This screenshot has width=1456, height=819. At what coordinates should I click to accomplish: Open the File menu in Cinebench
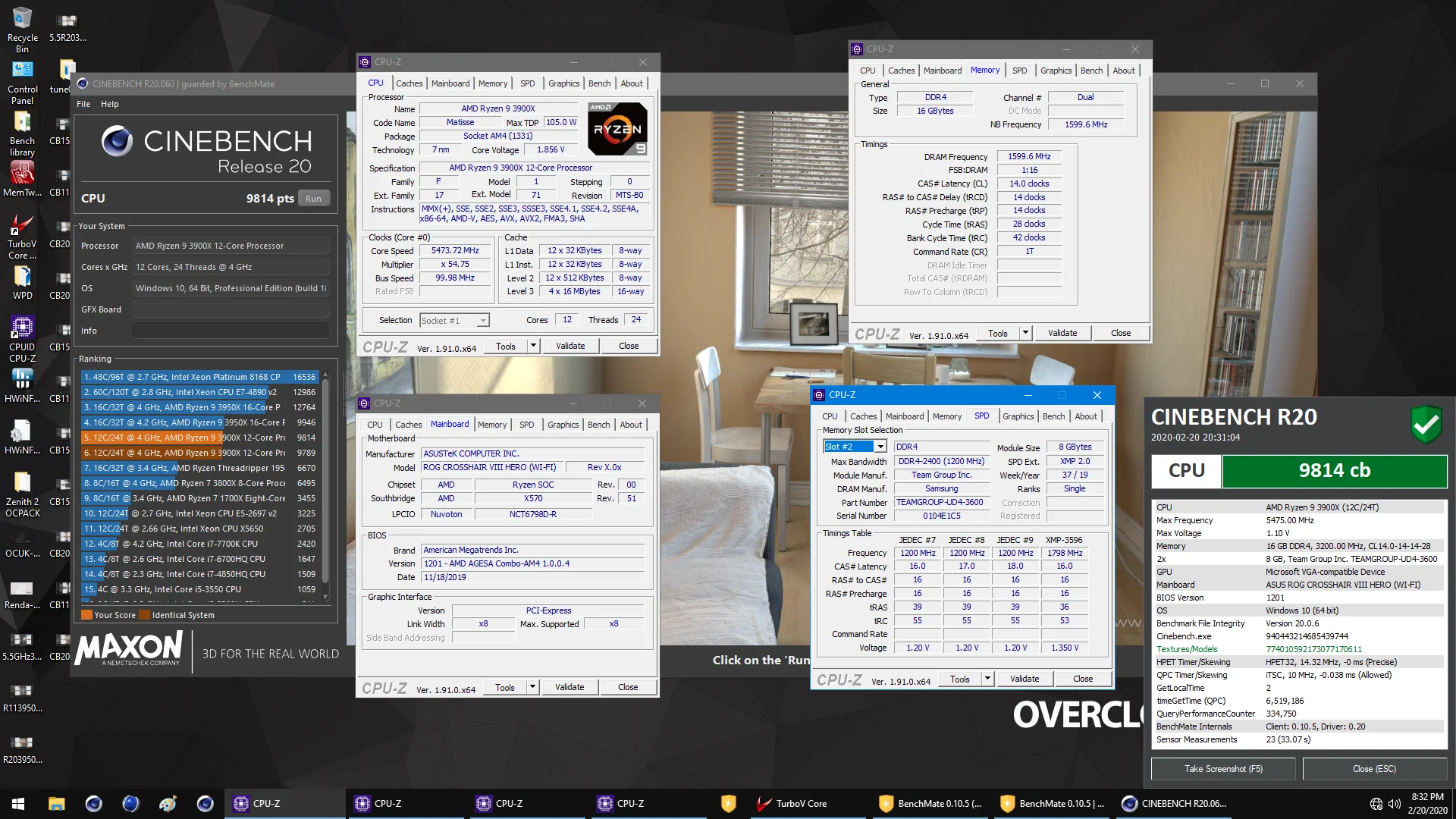pyautogui.click(x=83, y=104)
